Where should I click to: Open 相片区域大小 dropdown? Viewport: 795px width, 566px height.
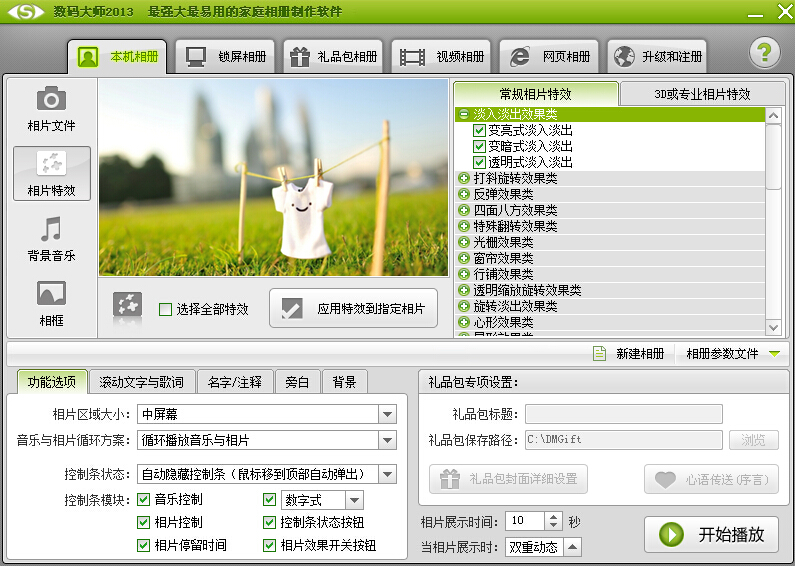pyautogui.click(x=387, y=415)
